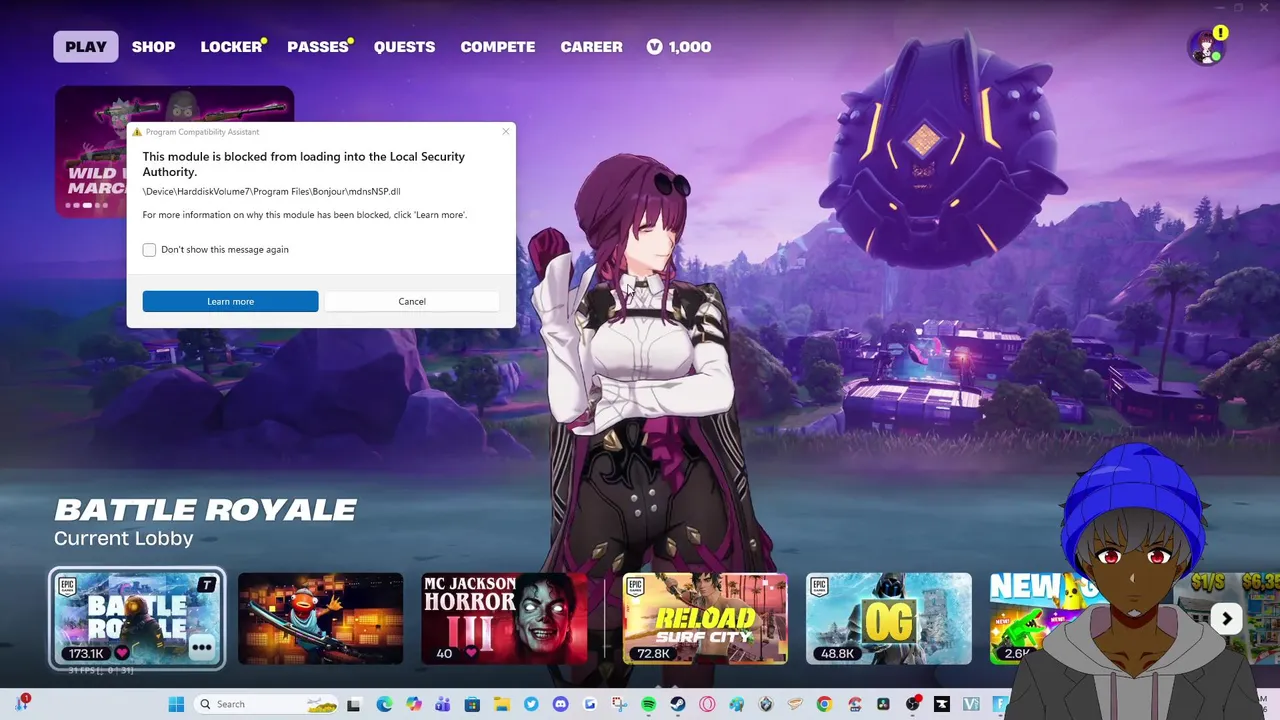Switch to the PLAY tab
The height and width of the screenshot is (720, 1280).
pos(86,47)
